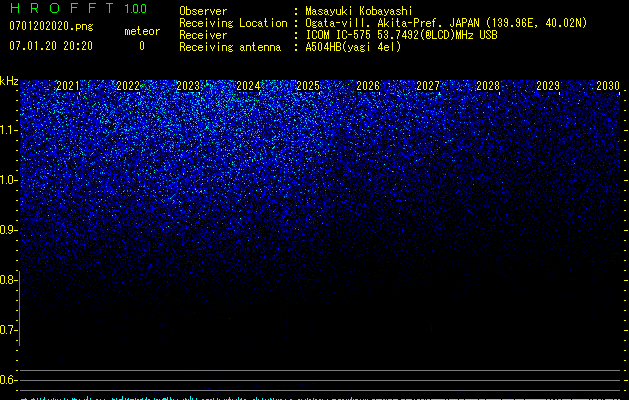The height and width of the screenshot is (400, 629).
Task: Click the Receiver label
Action: (203, 35)
